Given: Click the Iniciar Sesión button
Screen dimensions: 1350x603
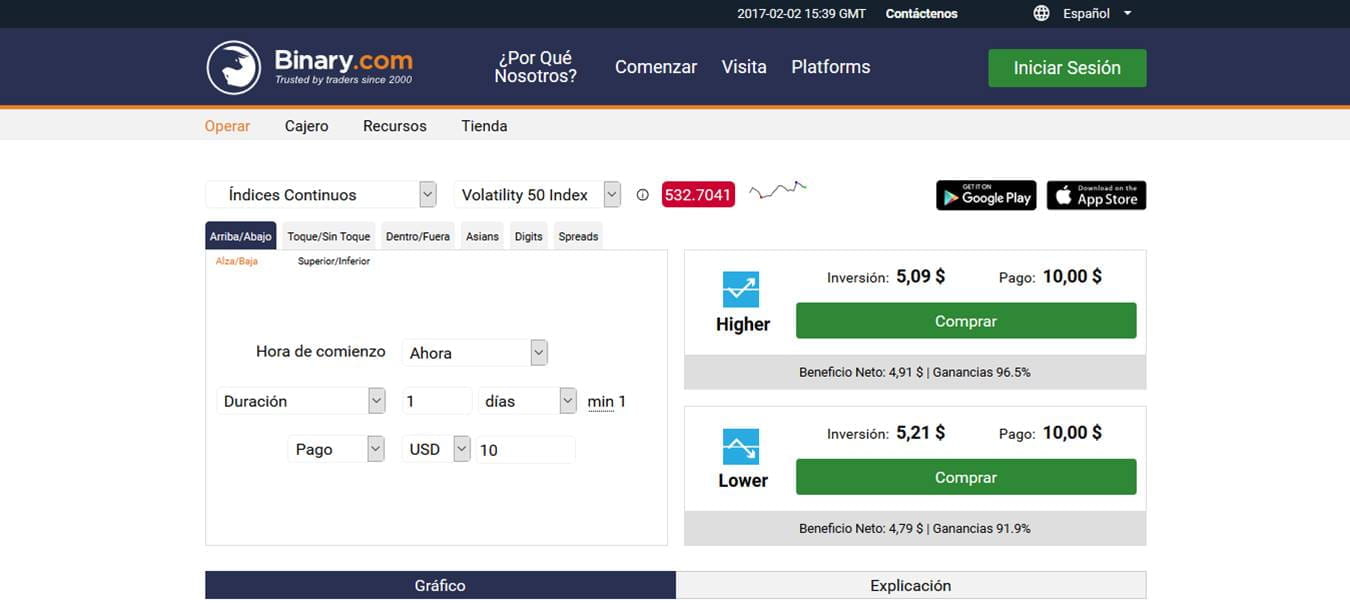Looking at the screenshot, I should pyautogui.click(x=1067, y=68).
